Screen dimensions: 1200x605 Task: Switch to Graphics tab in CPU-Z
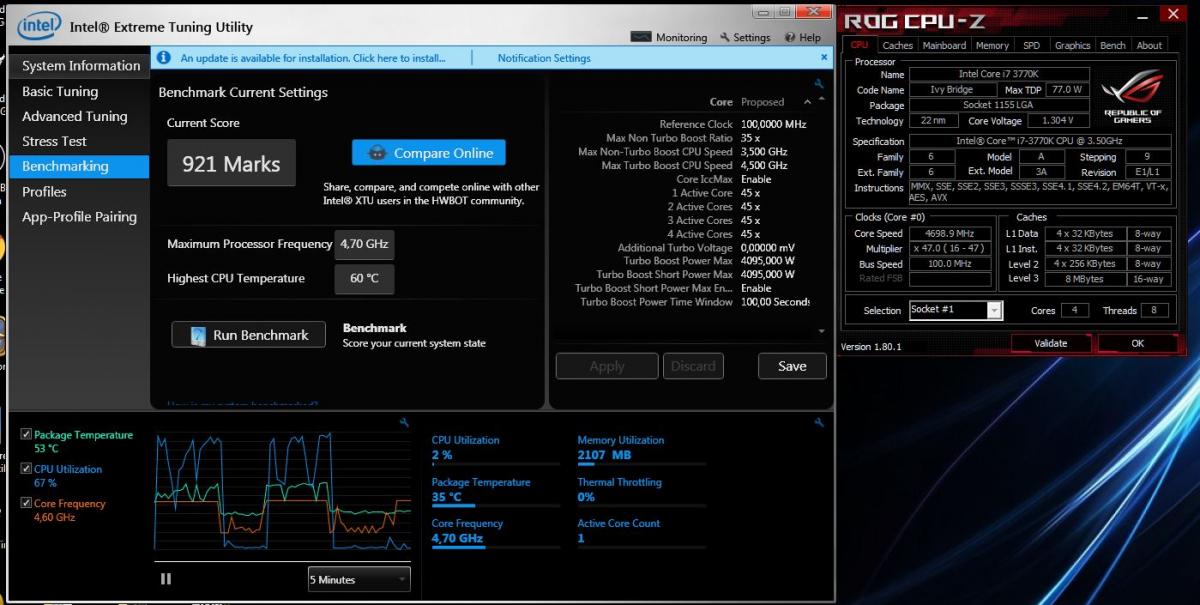tap(1072, 45)
